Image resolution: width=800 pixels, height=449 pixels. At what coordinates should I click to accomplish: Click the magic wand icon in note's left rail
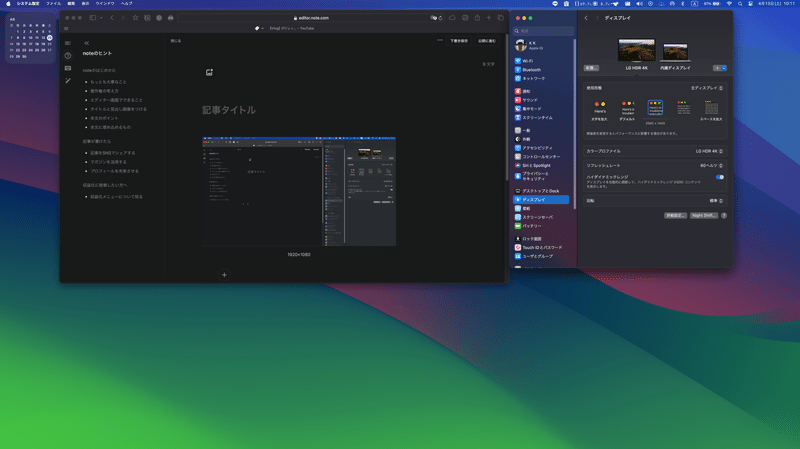pos(68,81)
